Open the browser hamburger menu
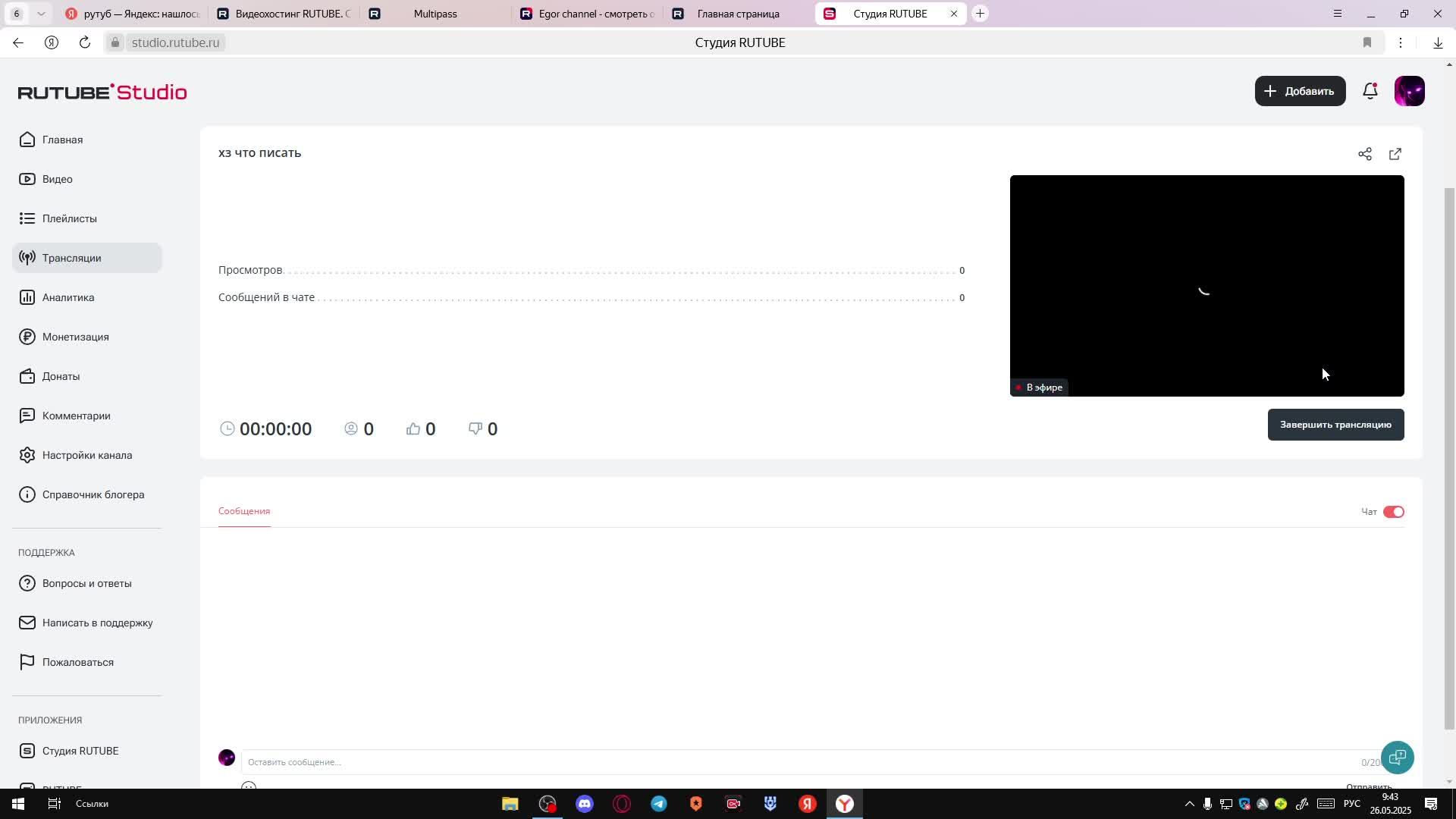Screen dimensions: 1456x819 pos(1338,14)
